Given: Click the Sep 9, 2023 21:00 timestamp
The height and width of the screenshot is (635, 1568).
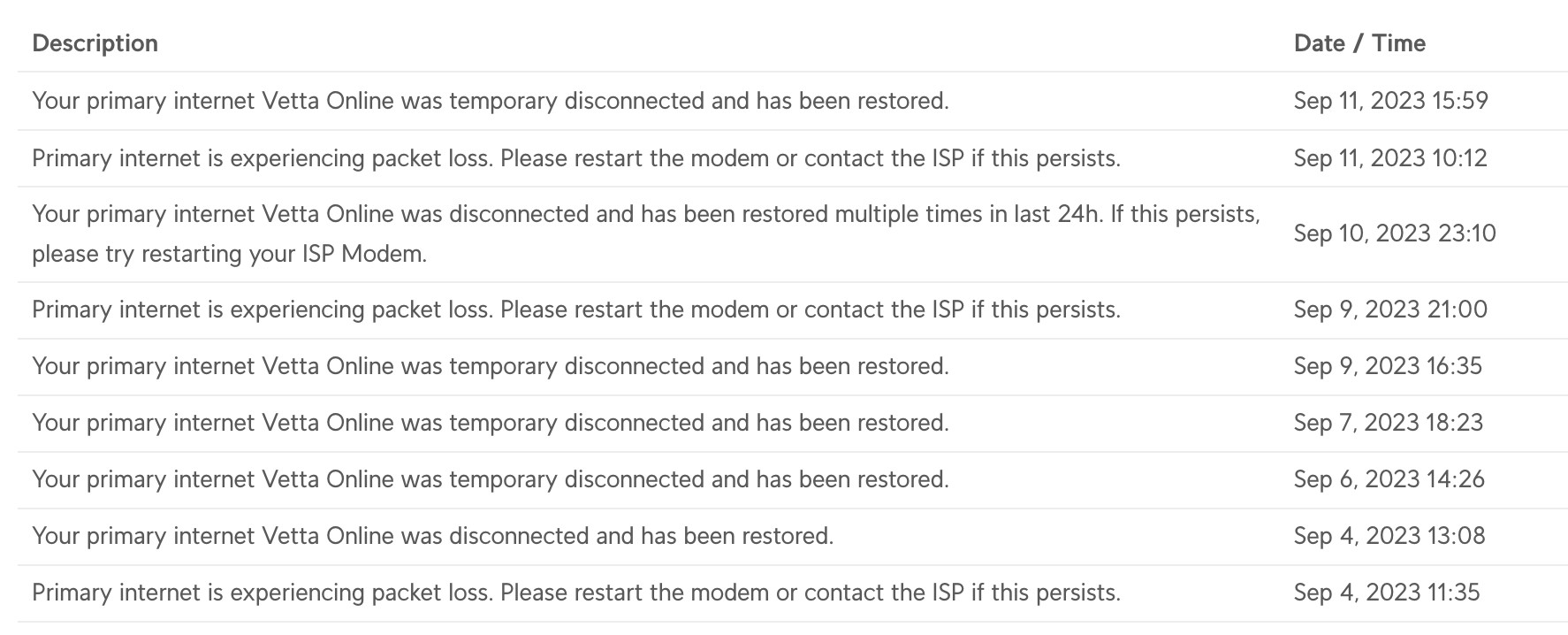Looking at the screenshot, I should (1390, 310).
